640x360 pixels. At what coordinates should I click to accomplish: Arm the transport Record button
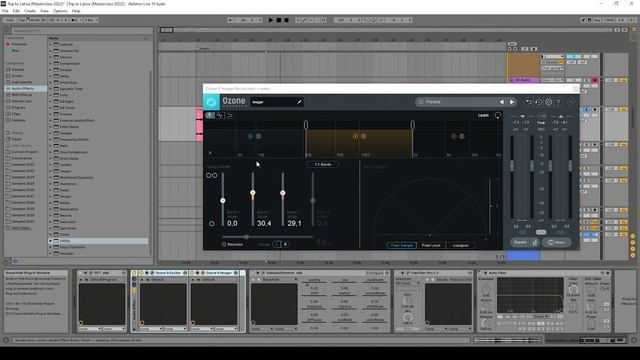[x=287, y=20]
